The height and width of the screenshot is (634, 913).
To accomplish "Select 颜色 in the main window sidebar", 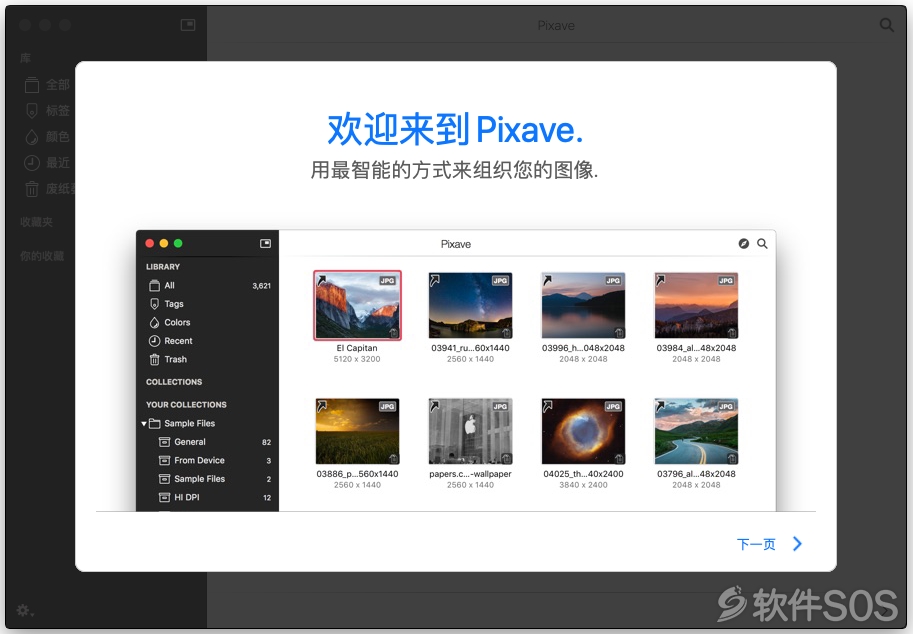I will coord(49,137).
